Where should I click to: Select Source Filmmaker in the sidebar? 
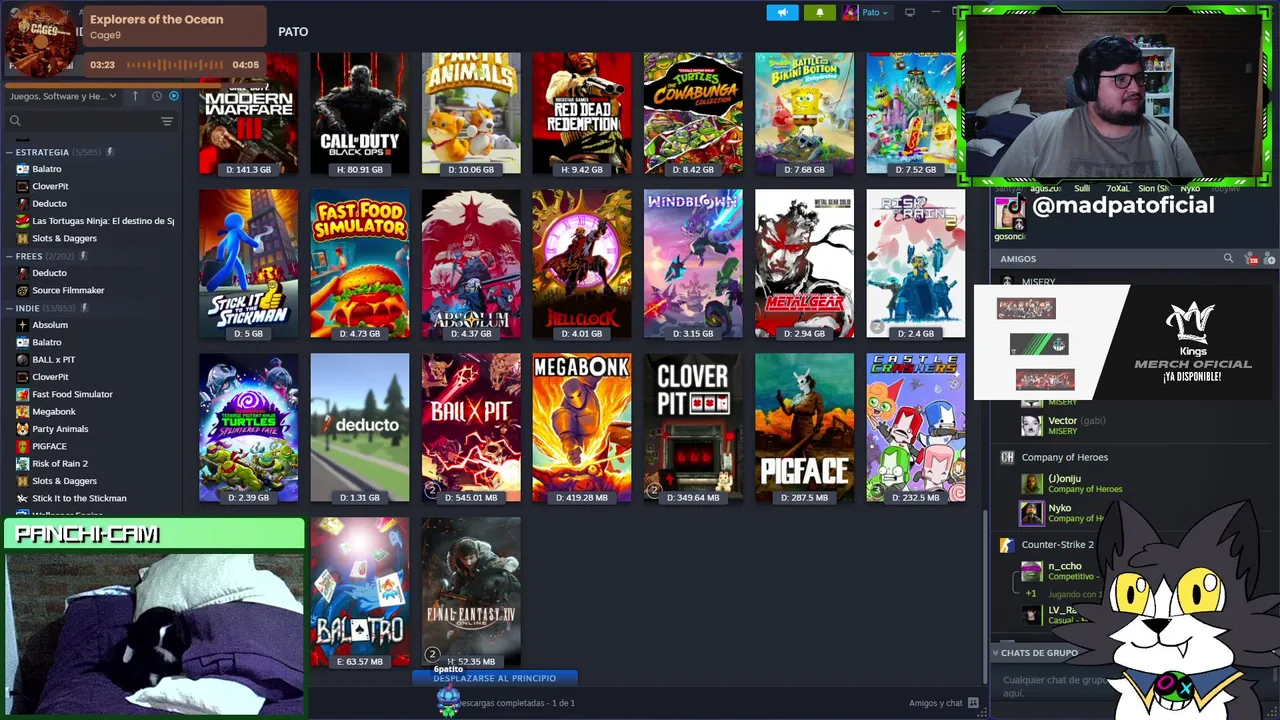coord(68,290)
